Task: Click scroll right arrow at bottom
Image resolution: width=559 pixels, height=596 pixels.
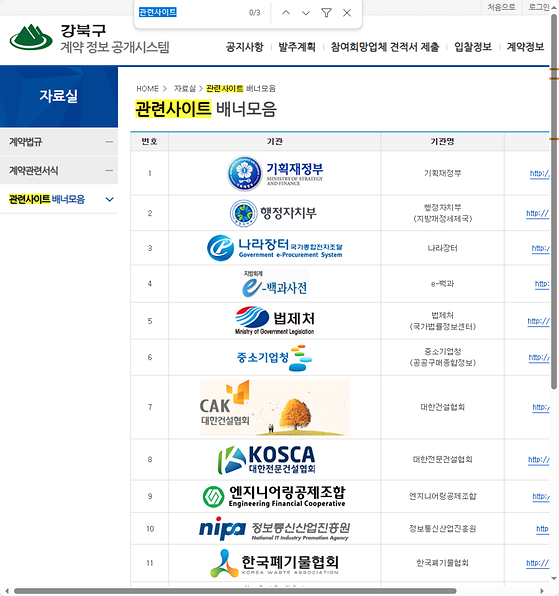Action: coord(542,591)
